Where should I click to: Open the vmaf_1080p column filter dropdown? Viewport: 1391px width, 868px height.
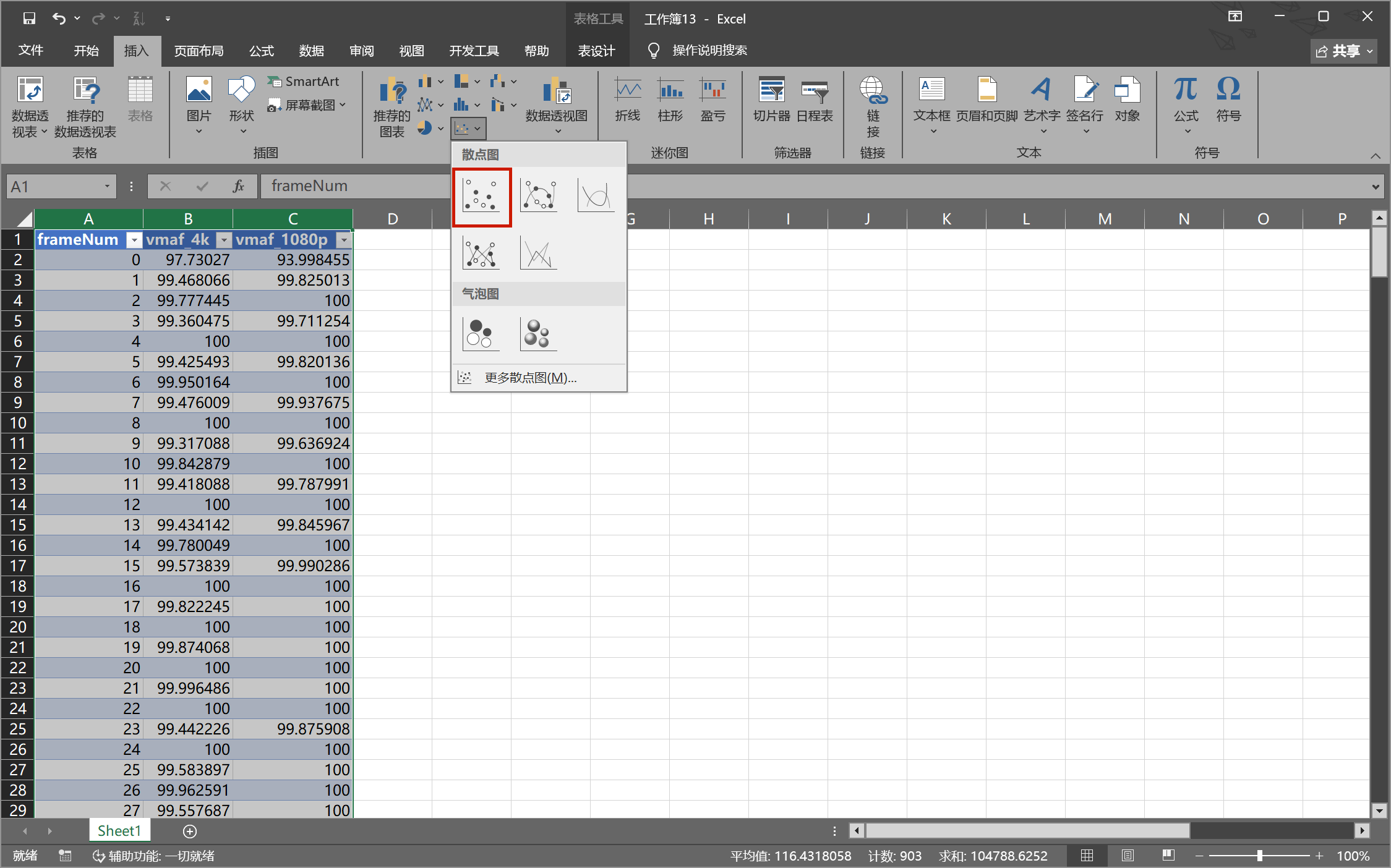point(344,240)
